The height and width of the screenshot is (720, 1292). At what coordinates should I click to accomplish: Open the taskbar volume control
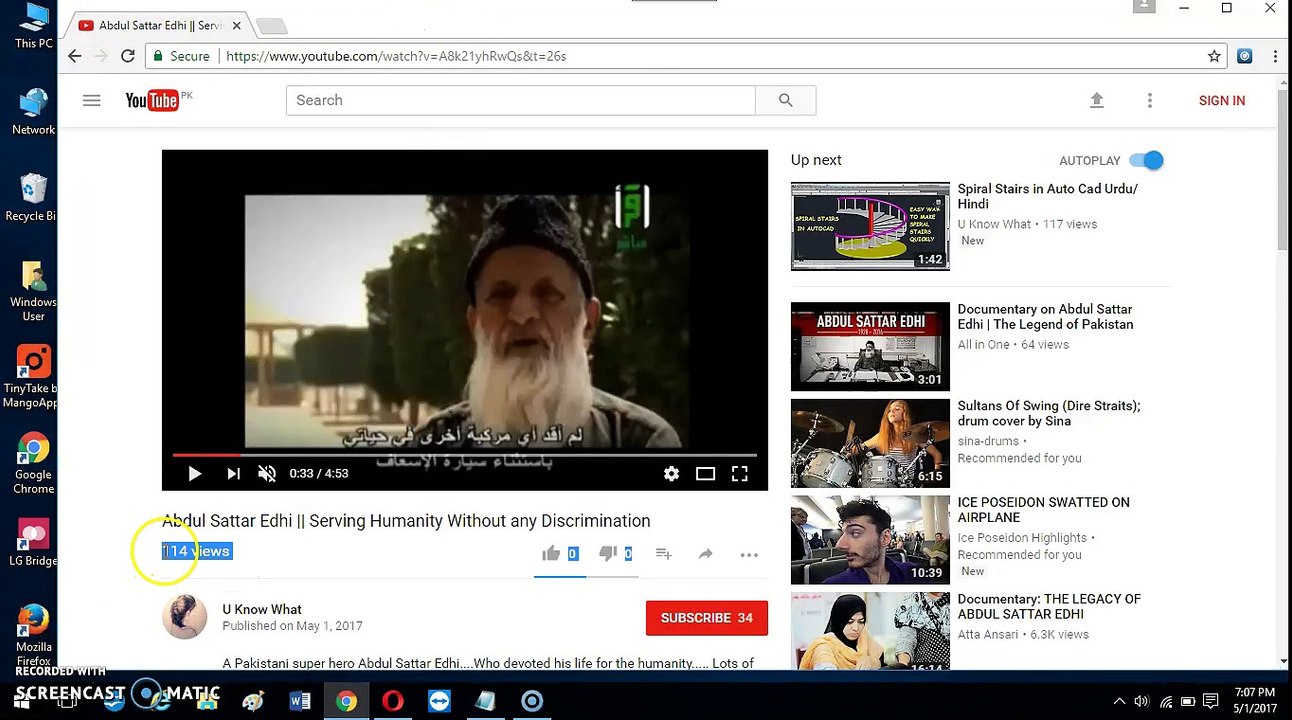point(1142,701)
